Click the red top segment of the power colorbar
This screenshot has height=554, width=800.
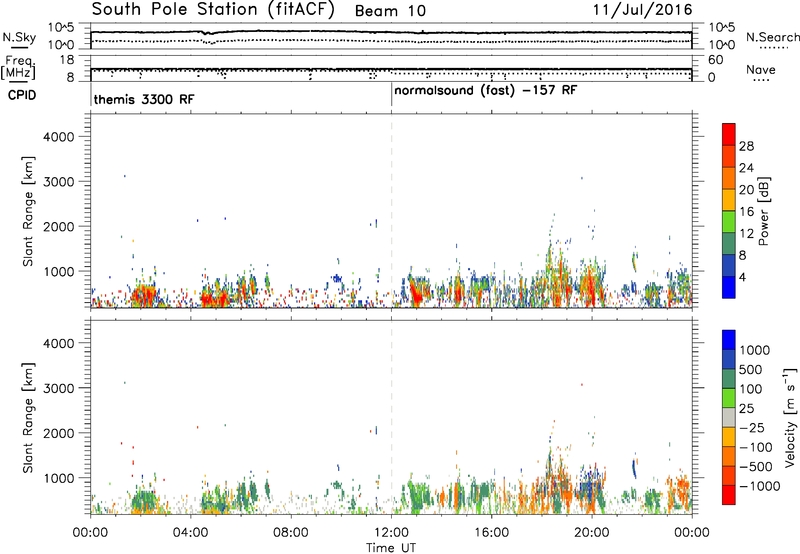coord(729,134)
